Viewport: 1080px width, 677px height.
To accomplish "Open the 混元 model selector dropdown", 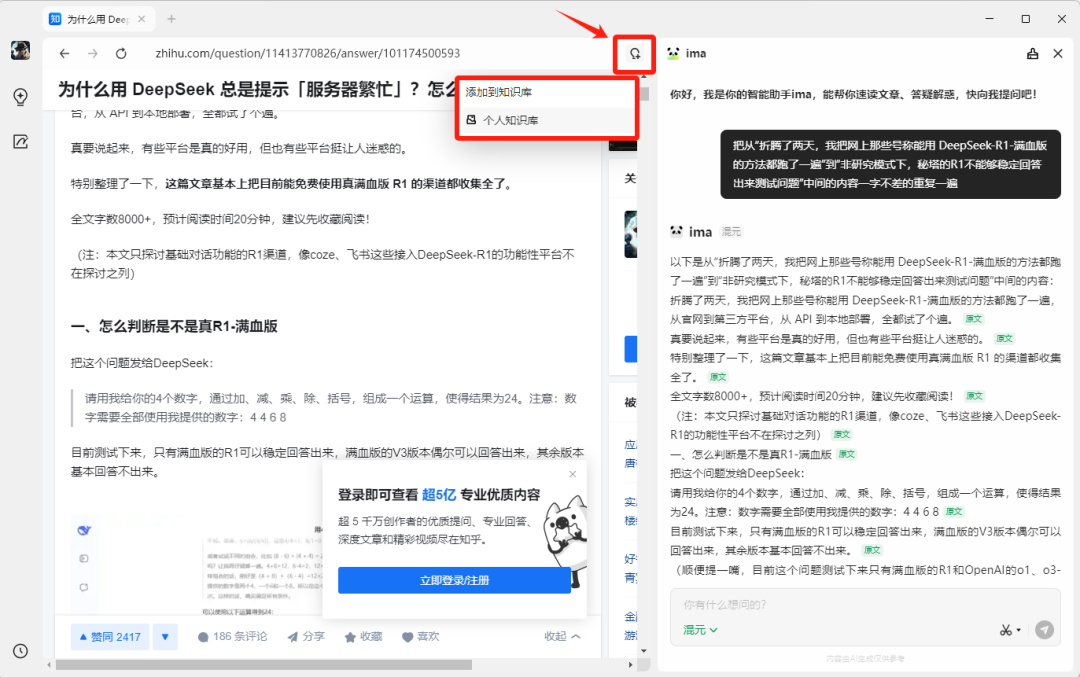I will pyautogui.click(x=700, y=629).
